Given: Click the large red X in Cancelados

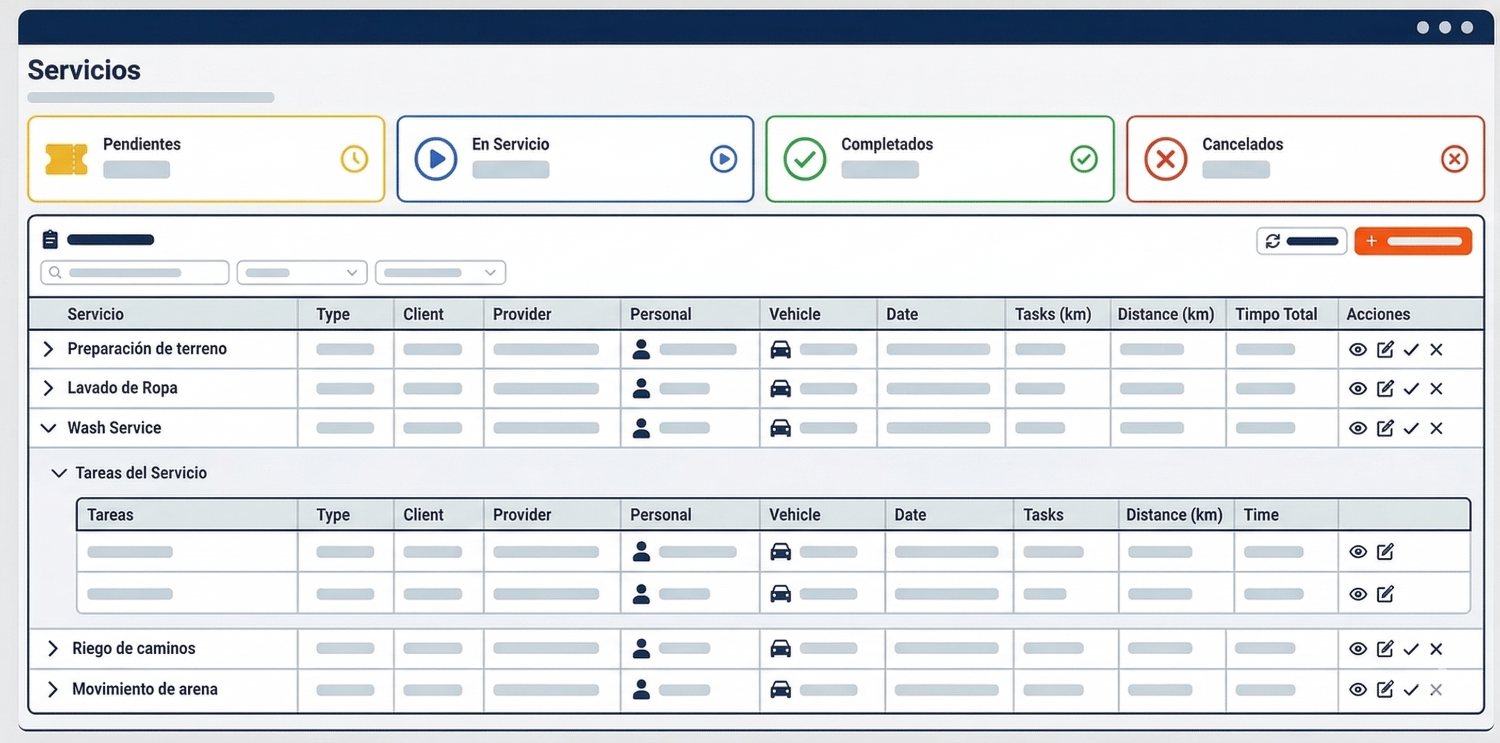Looking at the screenshot, I should (x=1165, y=159).
